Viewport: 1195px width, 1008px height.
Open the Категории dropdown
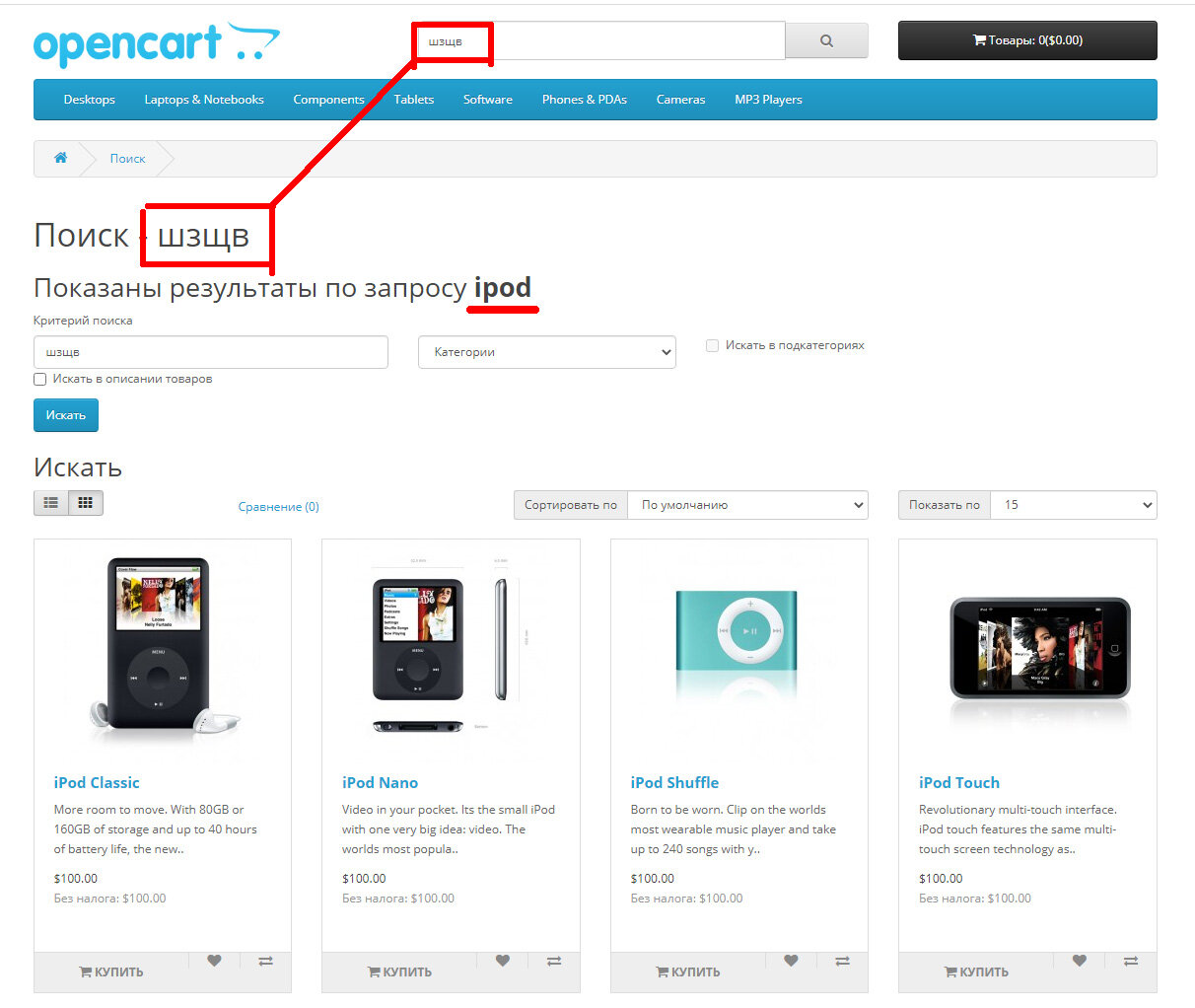547,352
